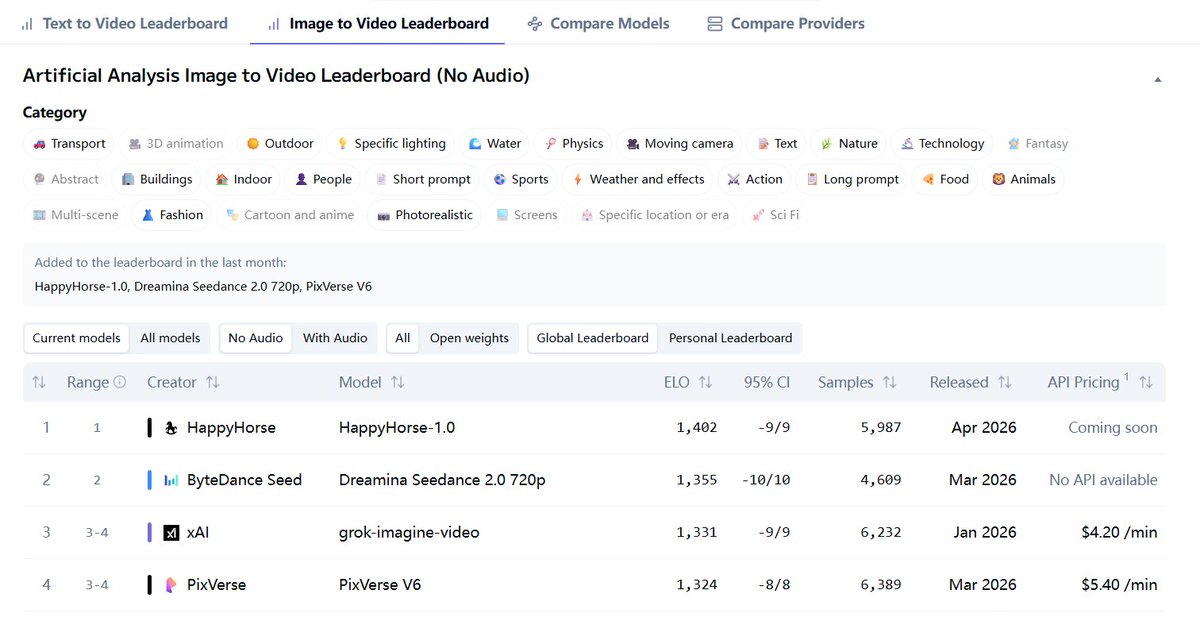
Task: Filter by the Animals category
Action: coord(1024,179)
